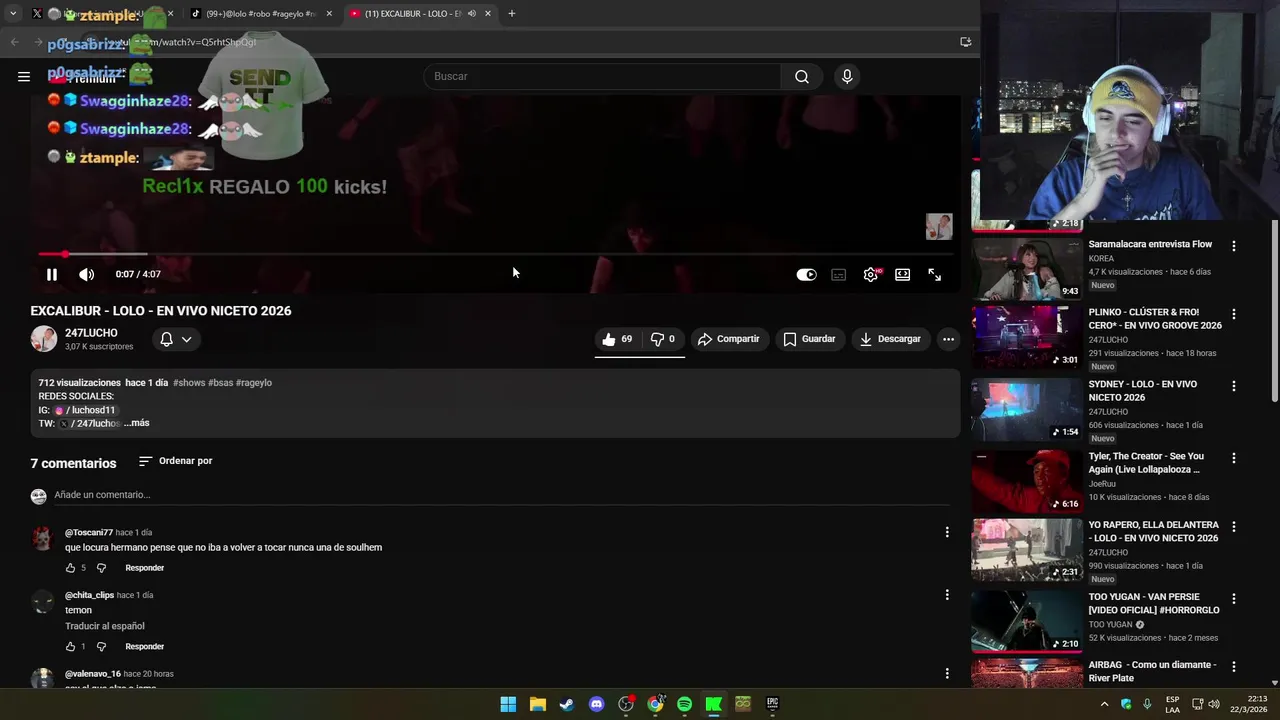Like the comment by @chita_clips
This screenshot has width=1280, height=720.
(70, 647)
